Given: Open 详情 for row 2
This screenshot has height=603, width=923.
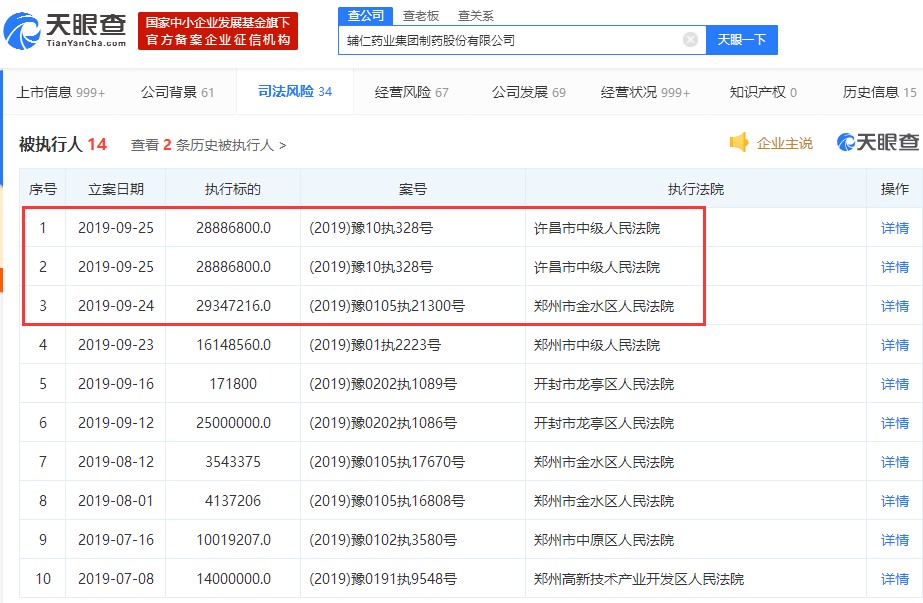Looking at the screenshot, I should click(895, 267).
